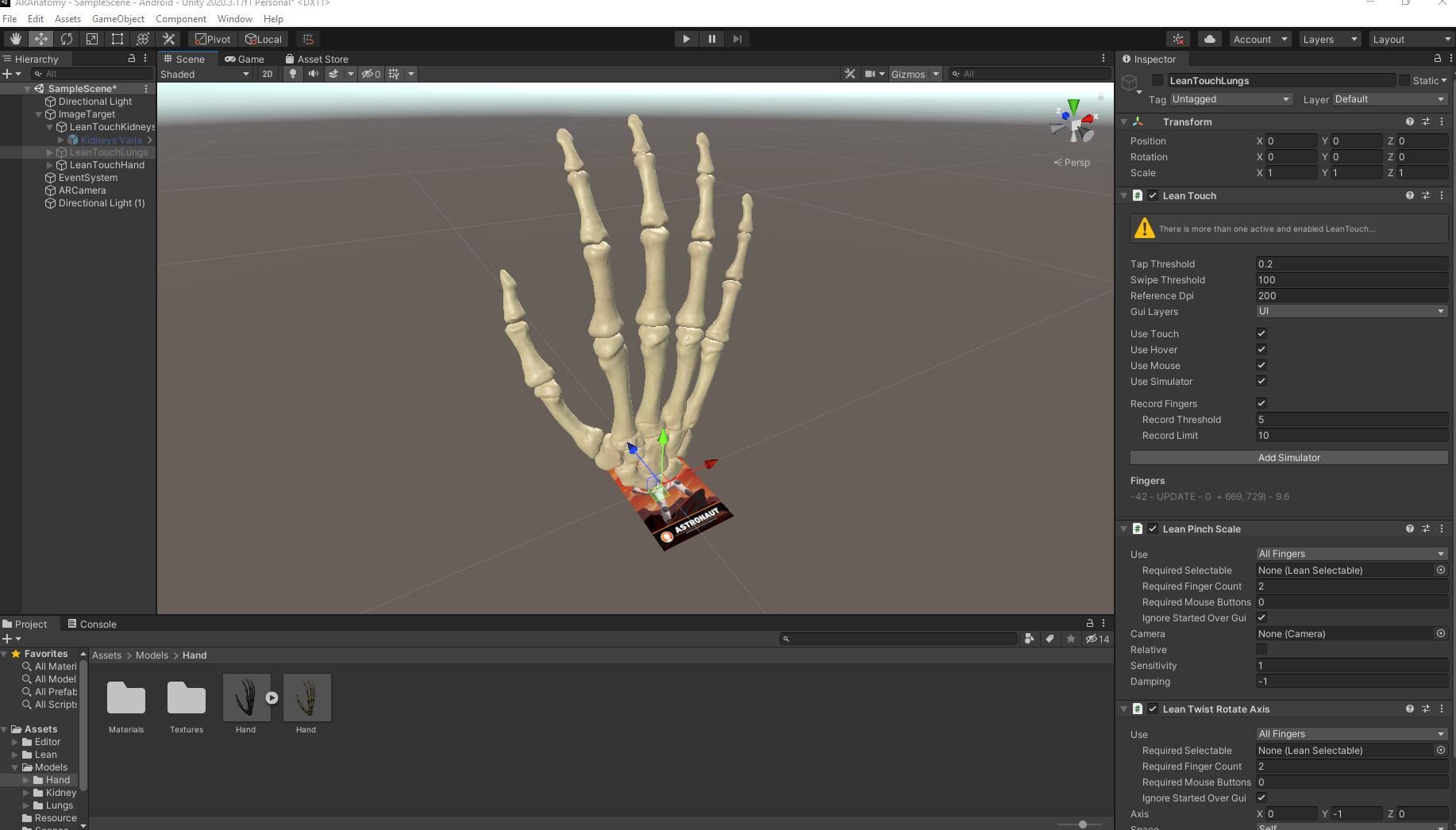The image size is (1456, 830).
Task: Uncheck the Use Hover checkbox
Action: [1261, 350]
